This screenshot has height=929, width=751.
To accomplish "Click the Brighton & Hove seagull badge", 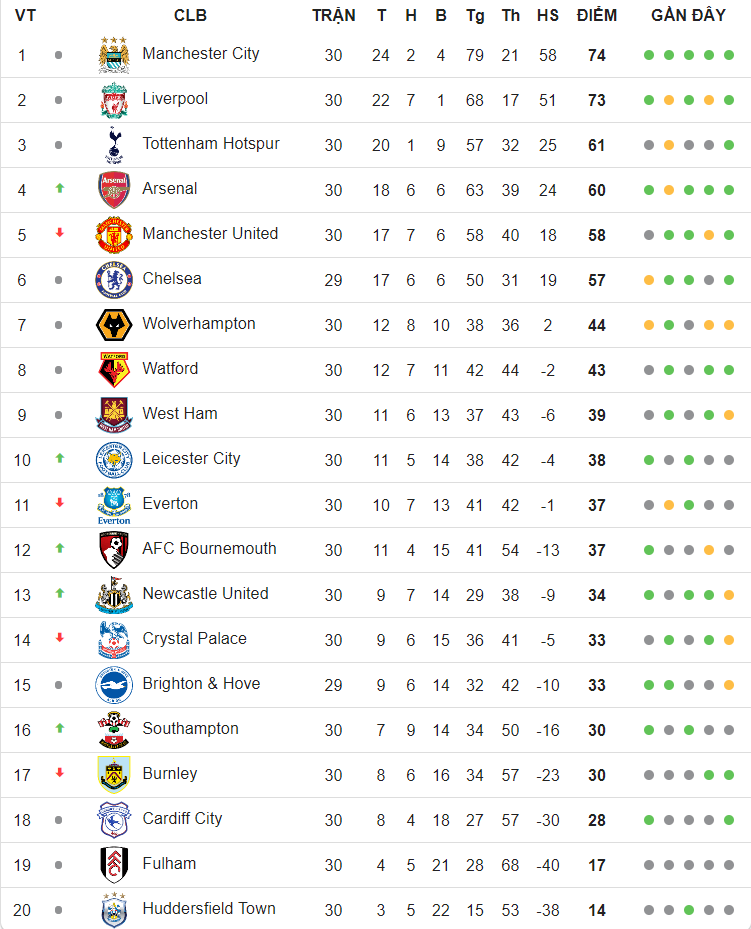I will click(x=114, y=685).
